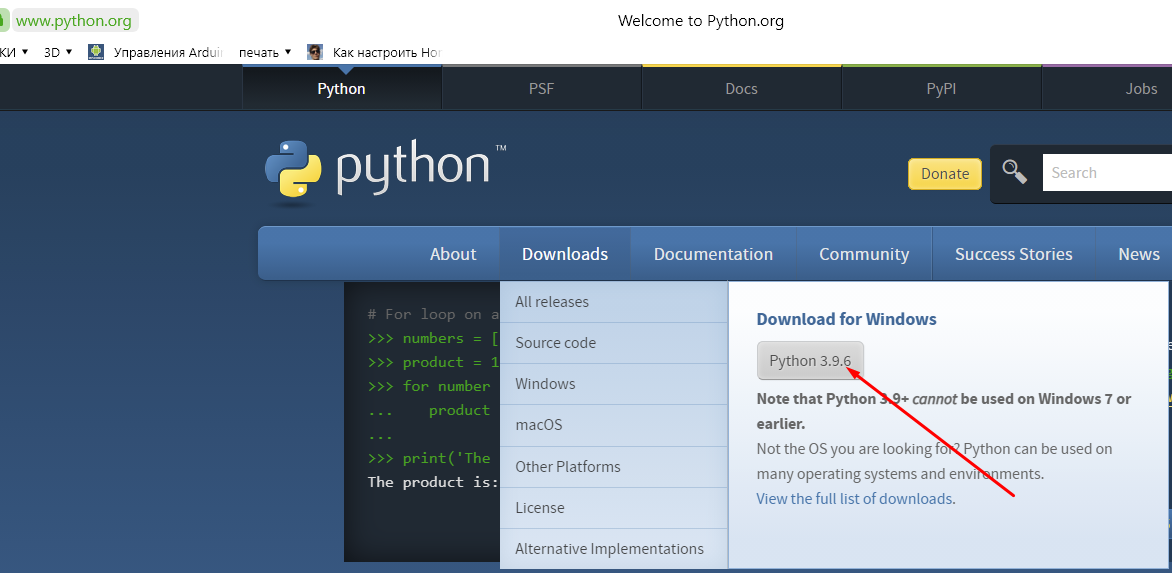Click the www.python.org address field

tap(73, 21)
